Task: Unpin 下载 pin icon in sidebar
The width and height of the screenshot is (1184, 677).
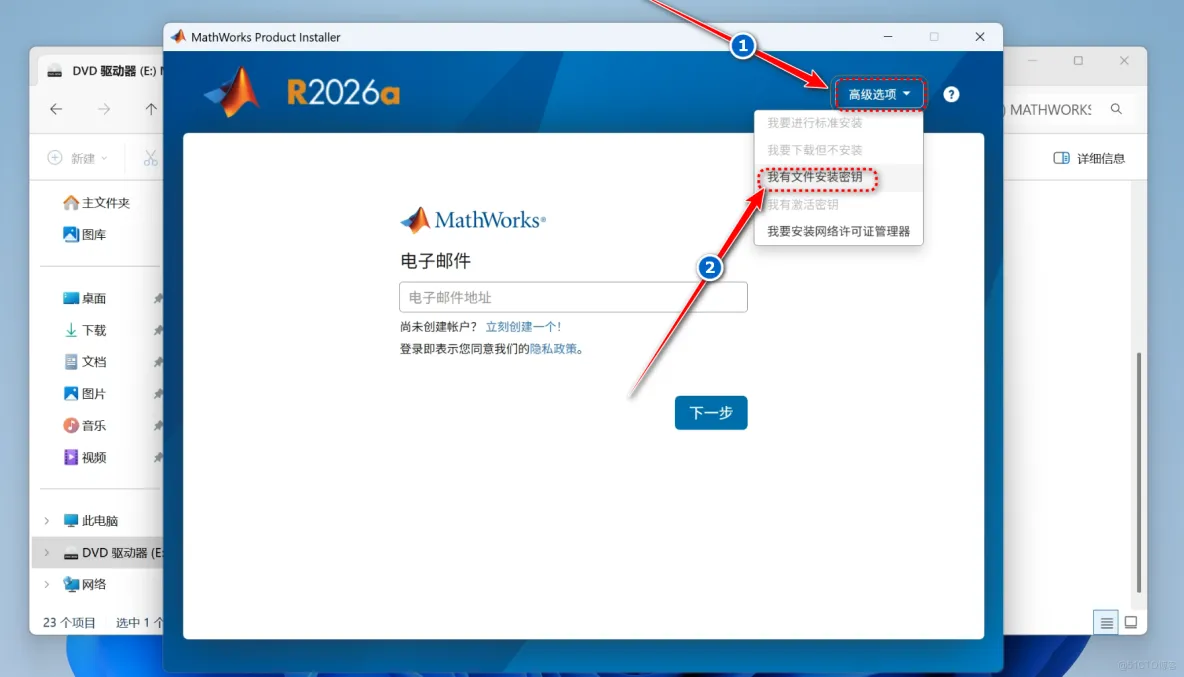Action: (158, 331)
